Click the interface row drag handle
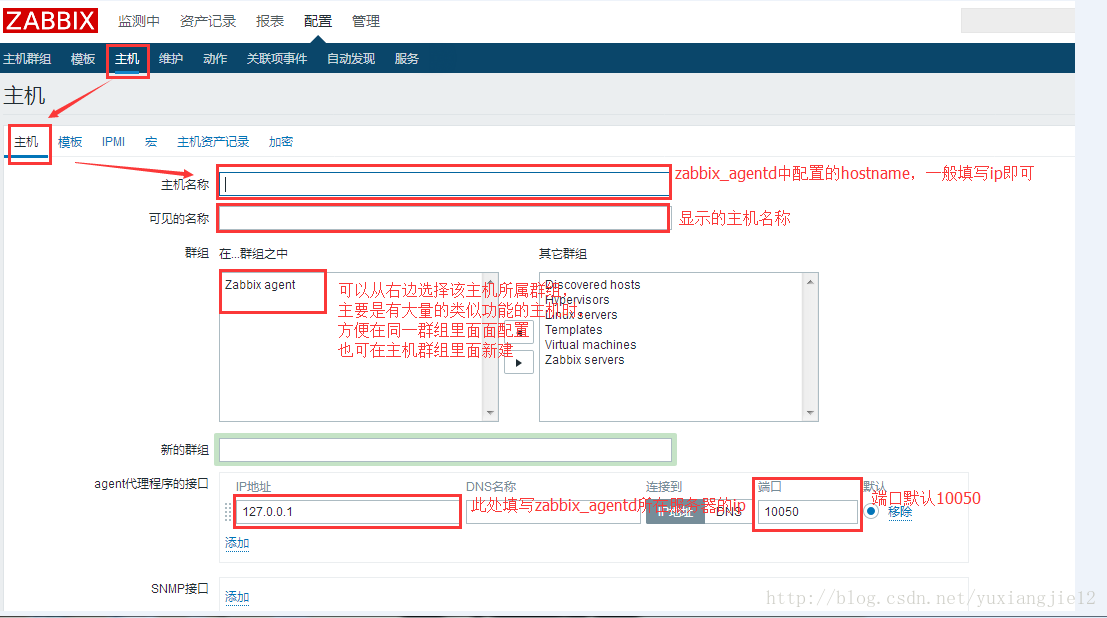1107x618 pixels. pyautogui.click(x=228, y=511)
